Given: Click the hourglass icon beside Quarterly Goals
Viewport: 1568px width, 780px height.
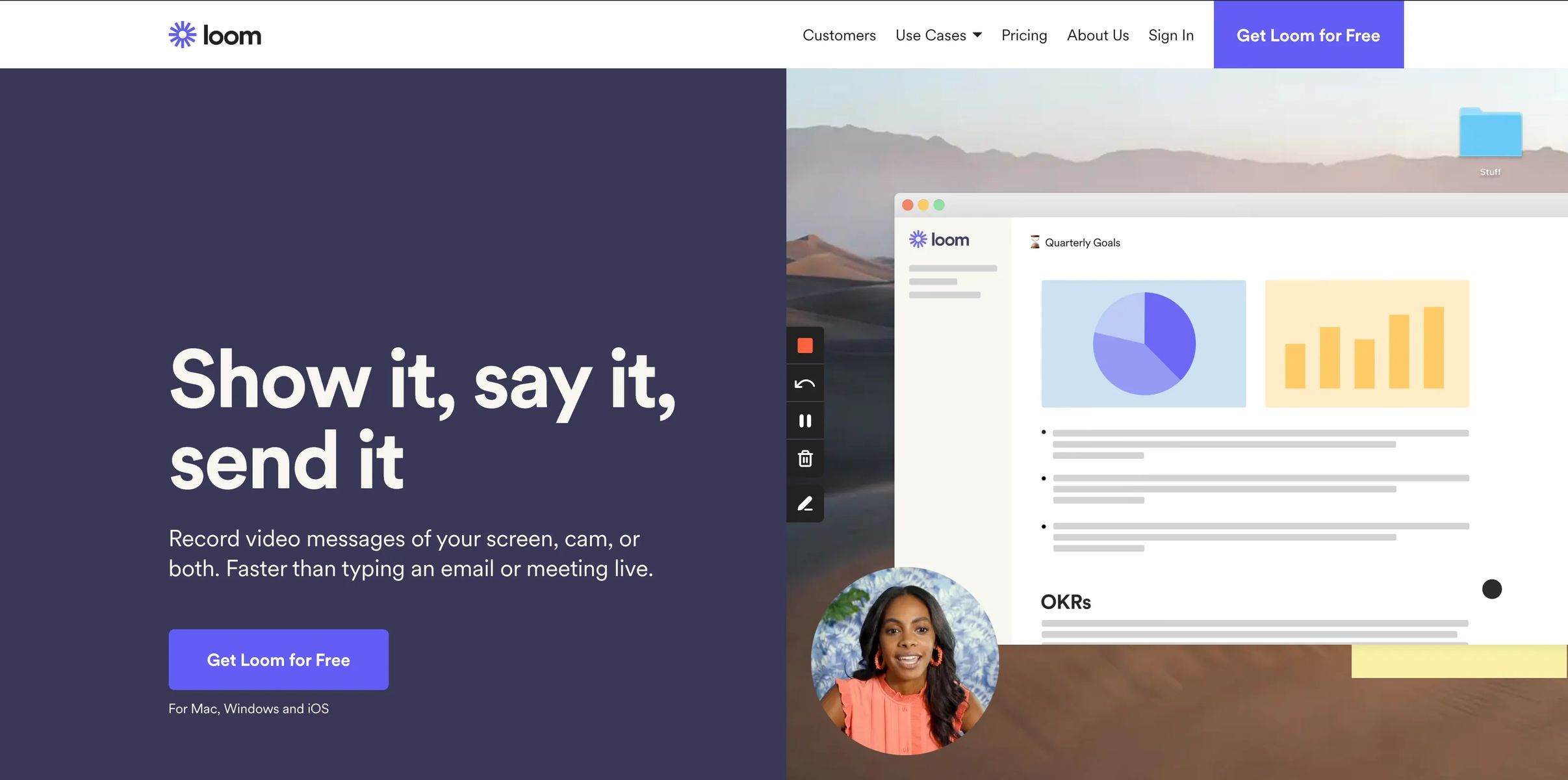Looking at the screenshot, I should tap(1035, 242).
